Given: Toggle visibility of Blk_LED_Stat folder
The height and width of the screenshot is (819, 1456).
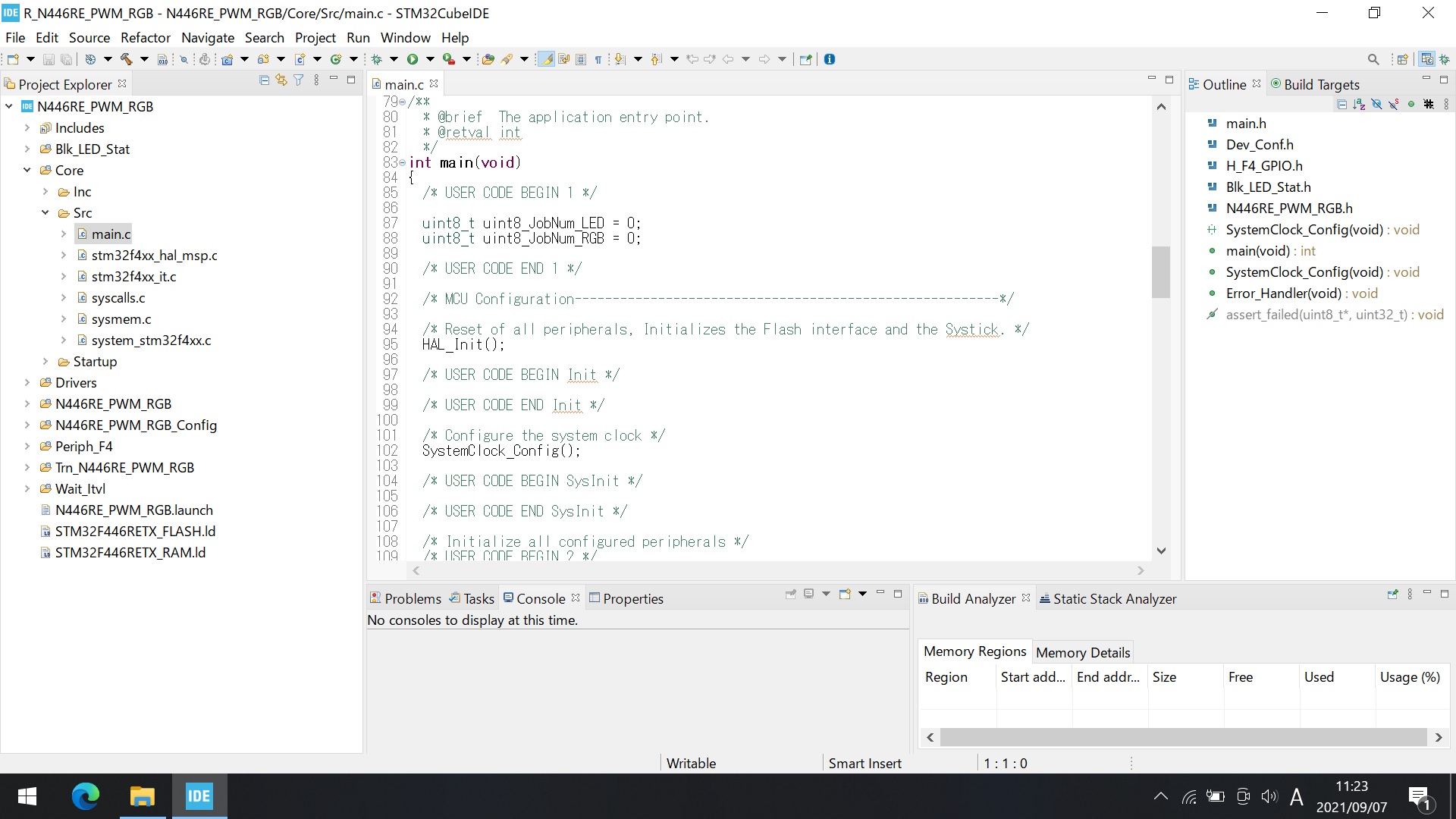Looking at the screenshot, I should tap(24, 149).
